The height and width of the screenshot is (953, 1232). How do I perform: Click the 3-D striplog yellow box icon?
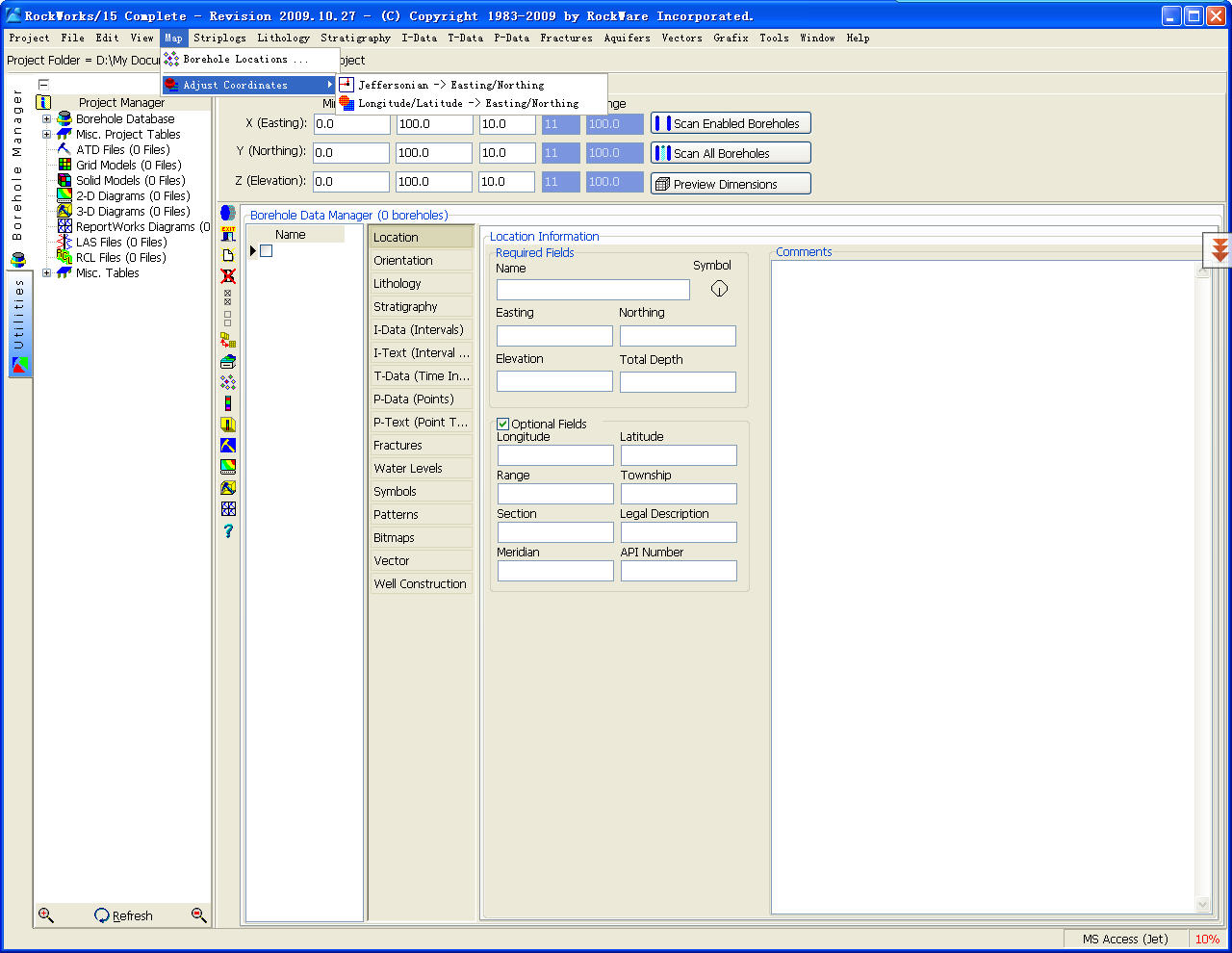pos(228,425)
